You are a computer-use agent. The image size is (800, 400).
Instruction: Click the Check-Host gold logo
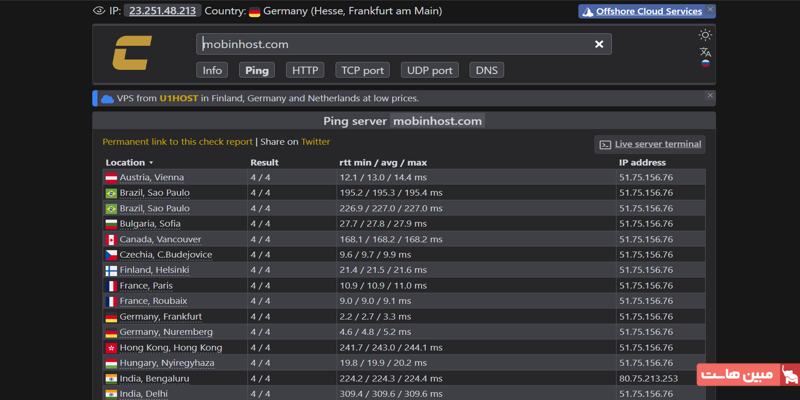pyautogui.click(x=132, y=53)
